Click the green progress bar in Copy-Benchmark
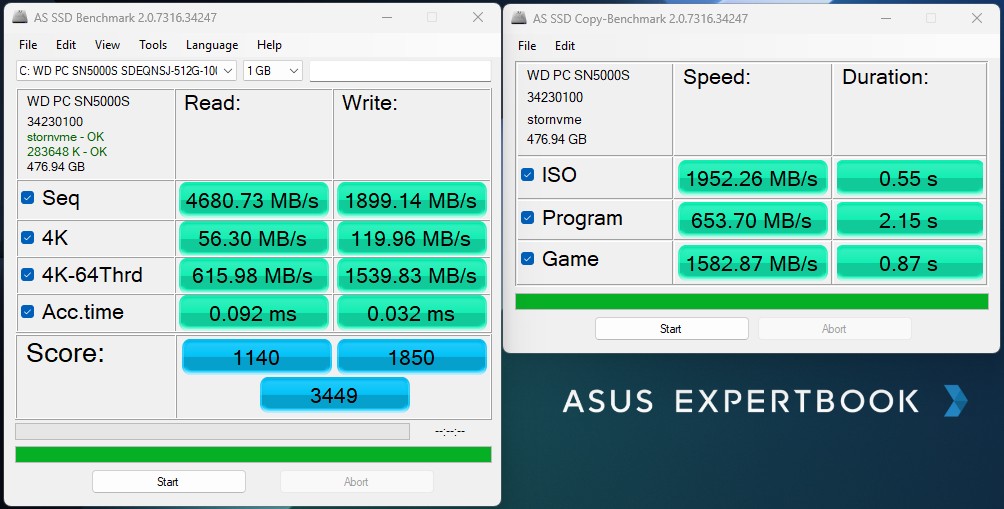Viewport: 1004px width, 509px height. (x=751, y=302)
